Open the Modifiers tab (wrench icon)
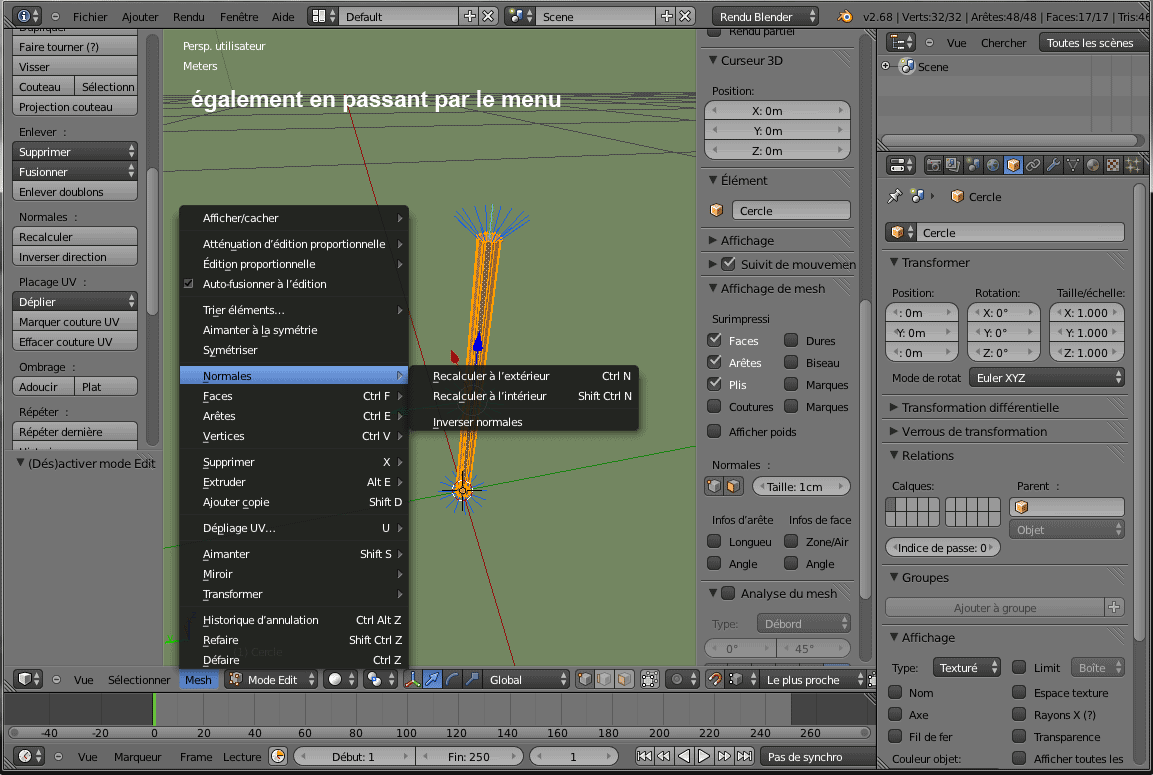Viewport: 1153px width, 775px height. point(1053,165)
